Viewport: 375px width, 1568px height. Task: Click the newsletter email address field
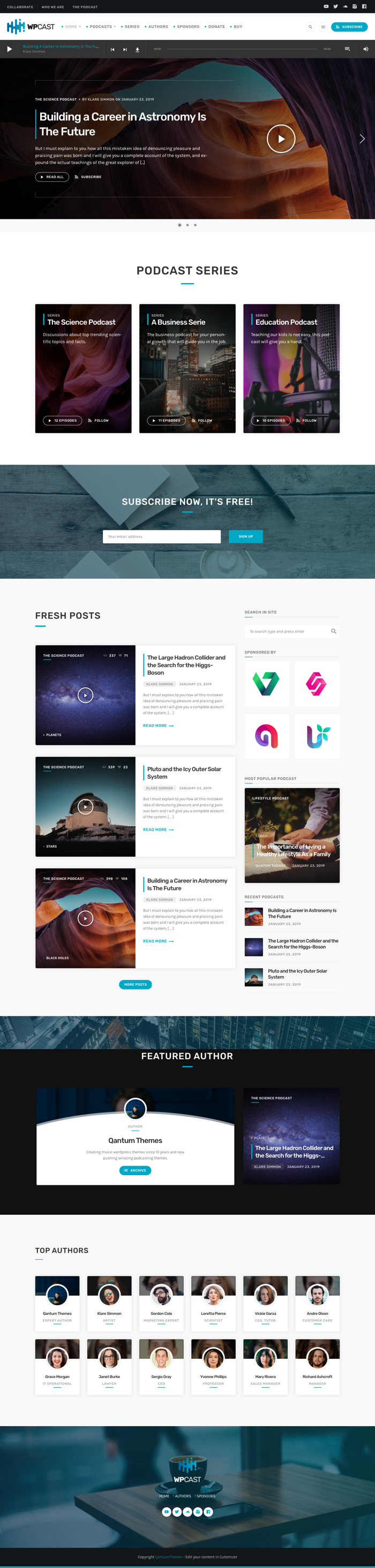162,536
